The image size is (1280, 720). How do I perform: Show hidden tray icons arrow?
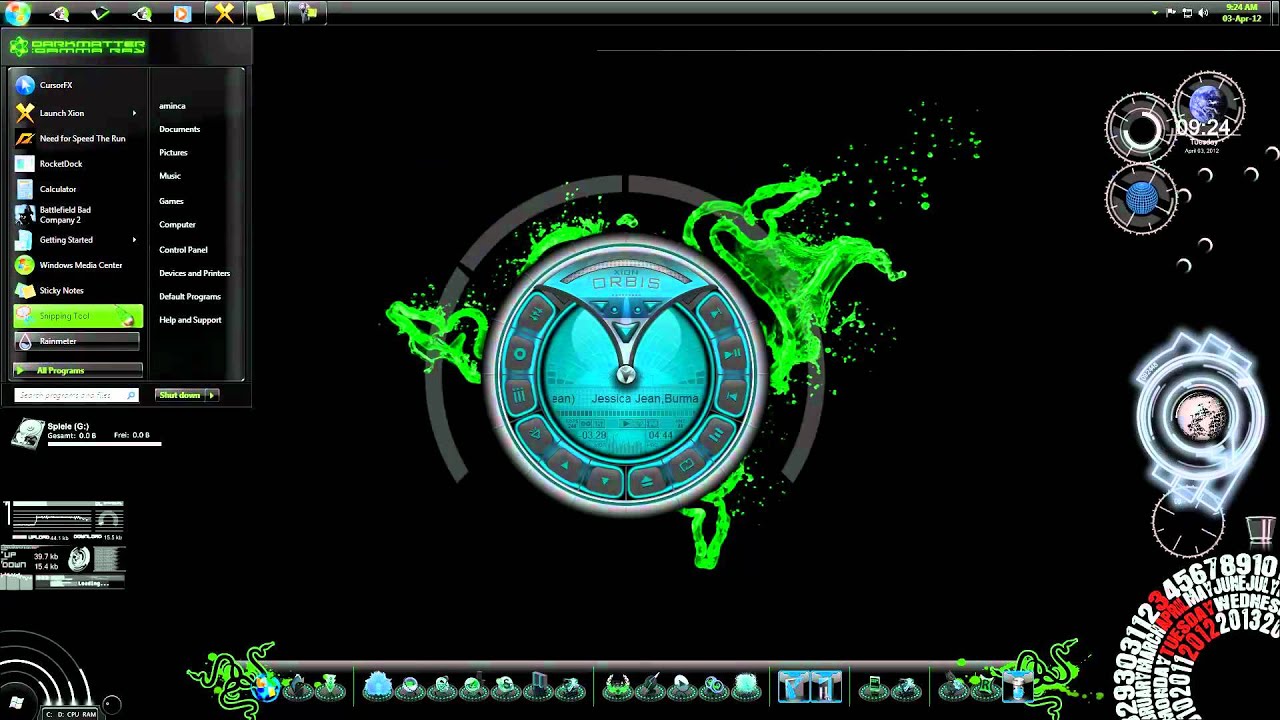(x=1155, y=13)
